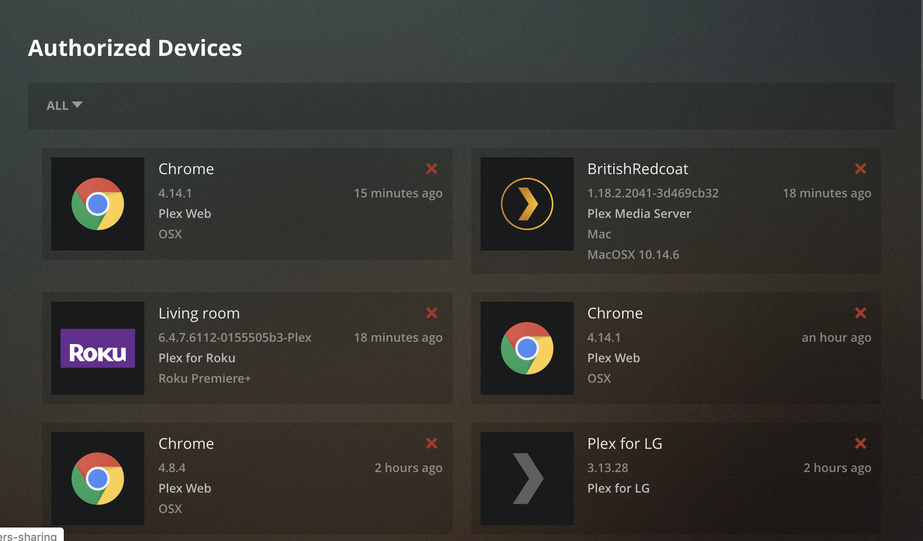The height and width of the screenshot is (541, 923).
Task: Click version 6.4.7.6112-0155505b3-Plex text
Action: click(235, 337)
